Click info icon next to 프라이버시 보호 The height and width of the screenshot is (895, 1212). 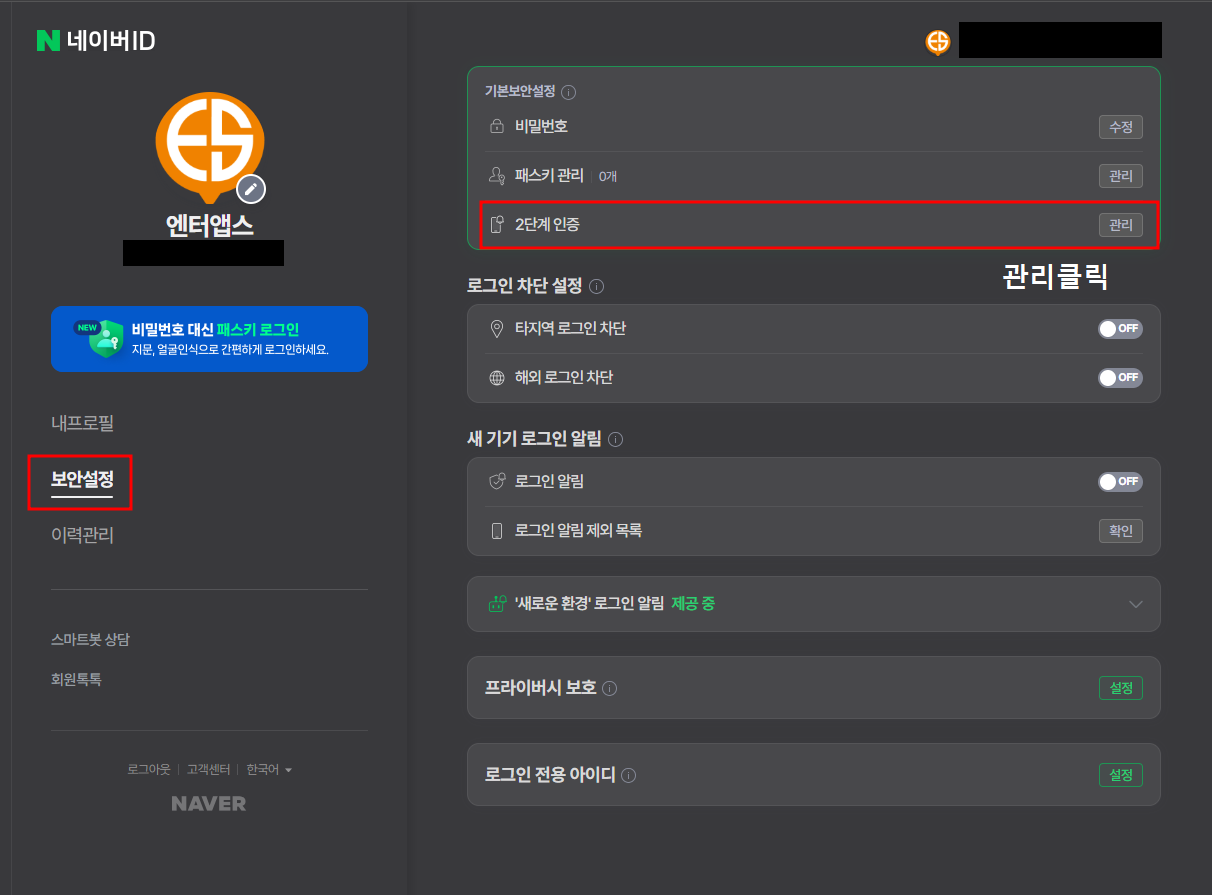(x=610, y=688)
